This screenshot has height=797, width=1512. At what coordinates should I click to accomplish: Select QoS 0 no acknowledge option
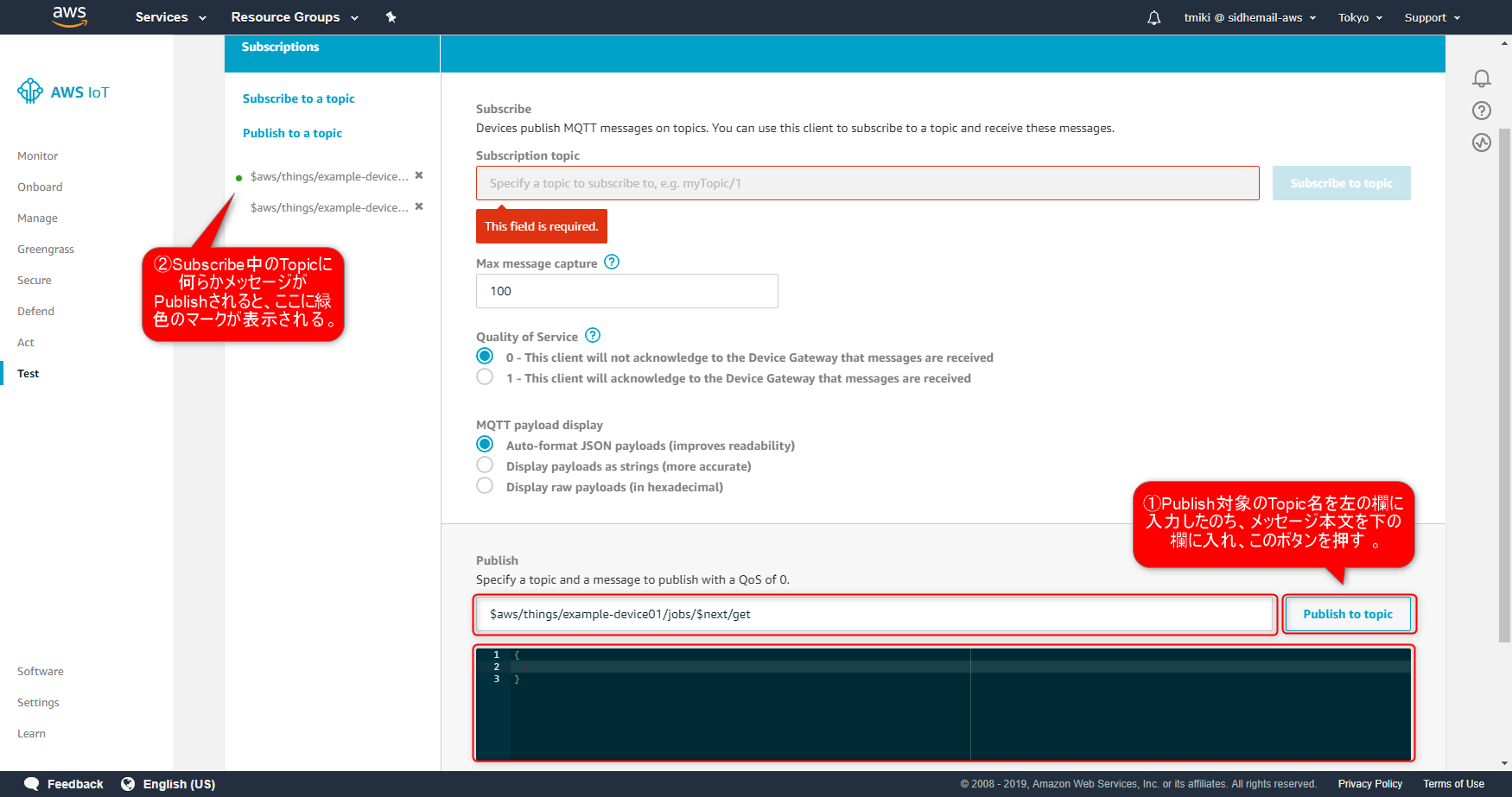click(485, 357)
